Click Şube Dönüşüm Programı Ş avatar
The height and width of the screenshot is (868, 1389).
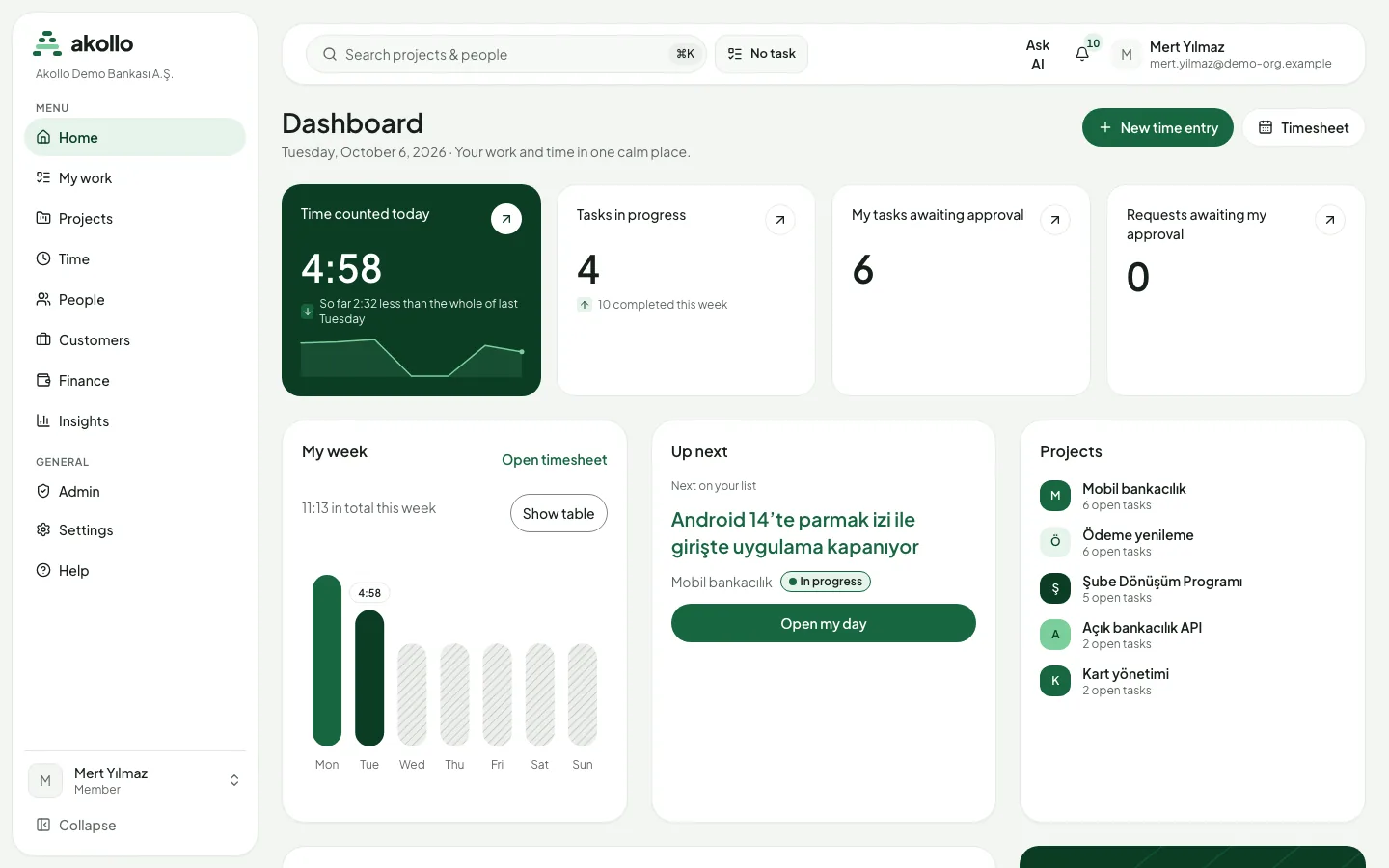coord(1055,588)
